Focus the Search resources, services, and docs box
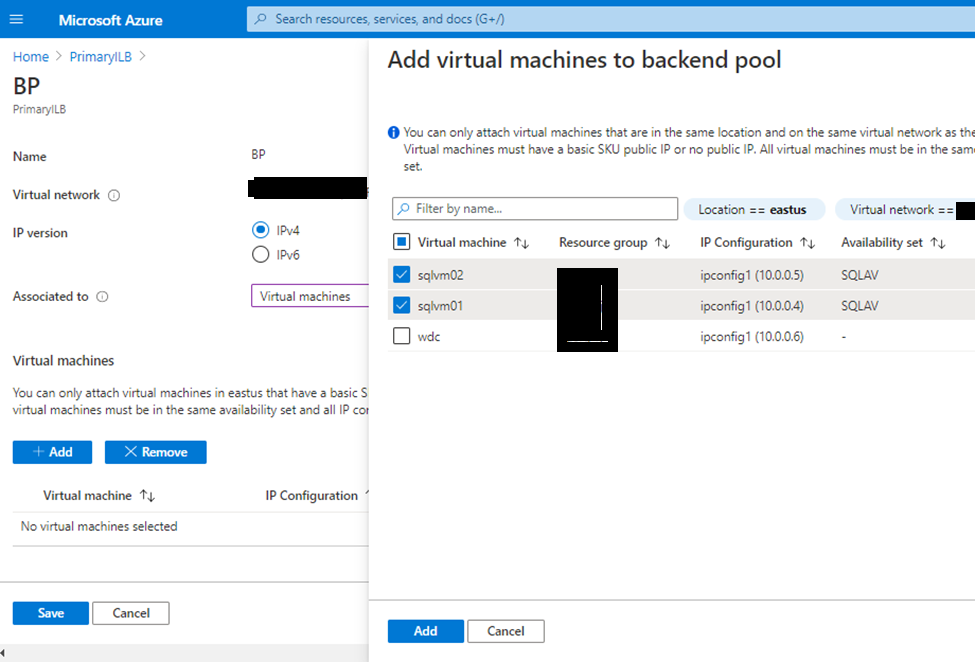975x662 pixels. pos(611,19)
